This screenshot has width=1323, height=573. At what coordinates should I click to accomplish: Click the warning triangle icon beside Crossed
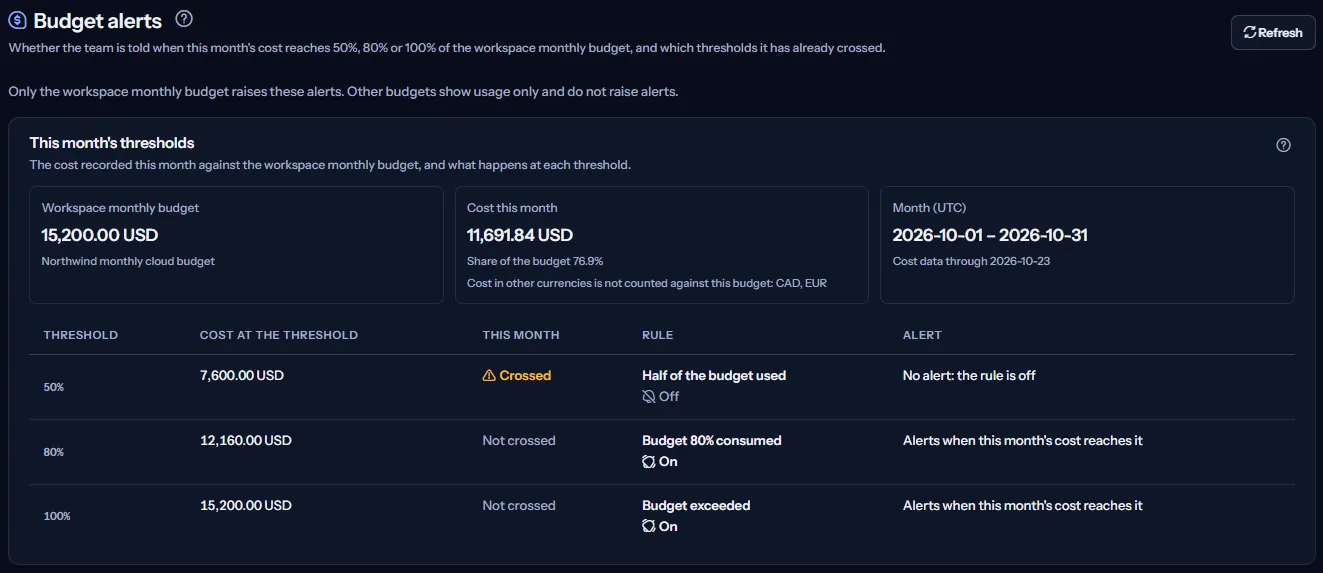(x=489, y=376)
